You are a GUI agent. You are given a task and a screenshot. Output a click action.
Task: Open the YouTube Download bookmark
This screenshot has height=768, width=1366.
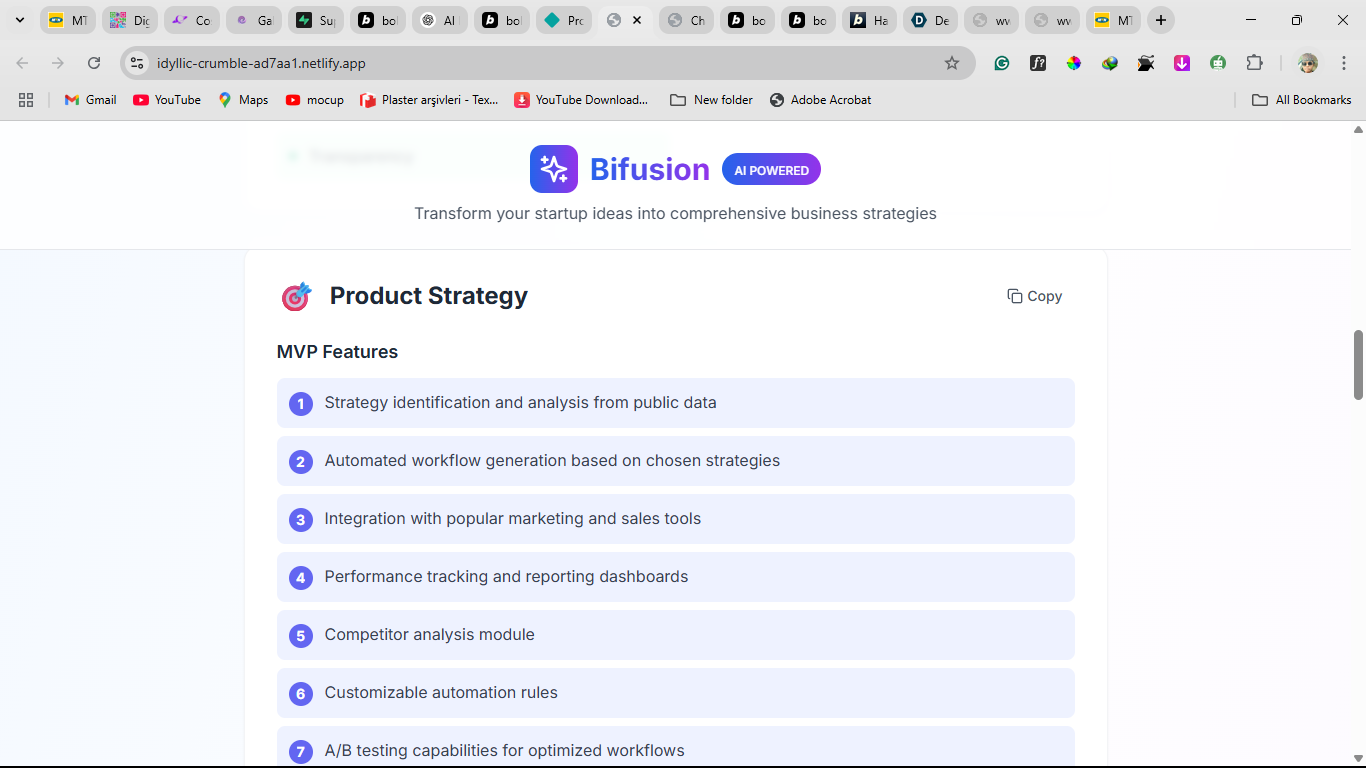(581, 100)
